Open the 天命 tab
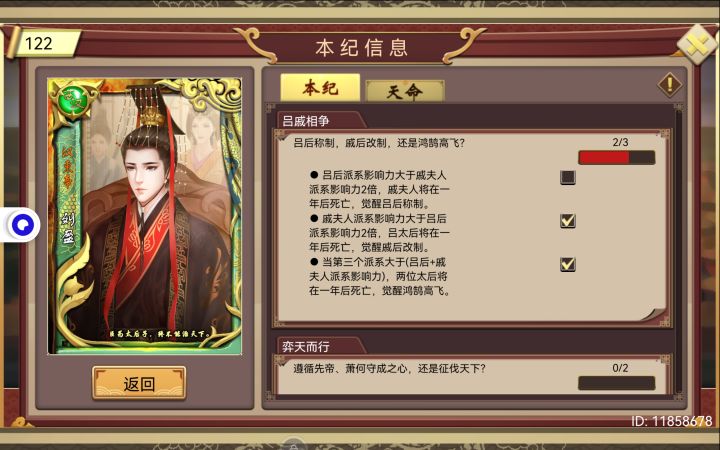This screenshot has width=720, height=450. click(x=405, y=91)
